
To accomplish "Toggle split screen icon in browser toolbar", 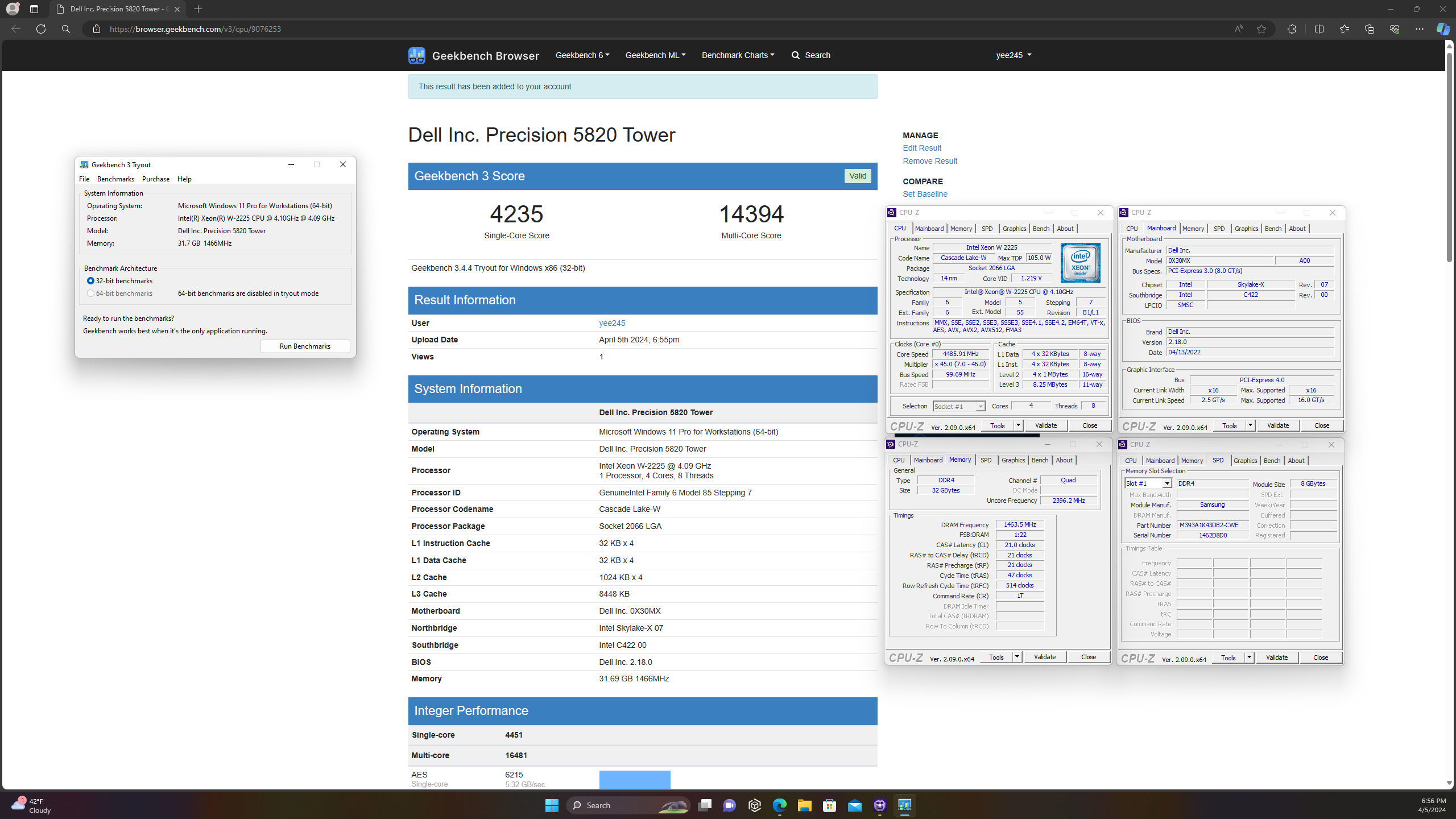I will coord(1319,29).
